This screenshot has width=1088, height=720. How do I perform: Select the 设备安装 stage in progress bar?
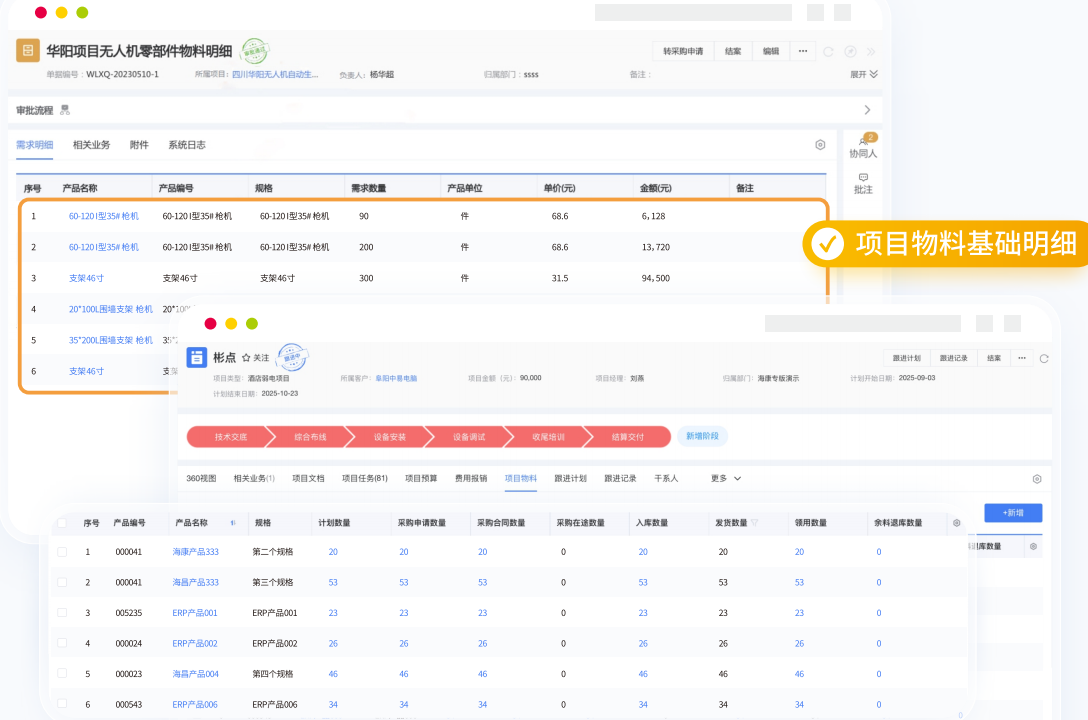click(389, 437)
